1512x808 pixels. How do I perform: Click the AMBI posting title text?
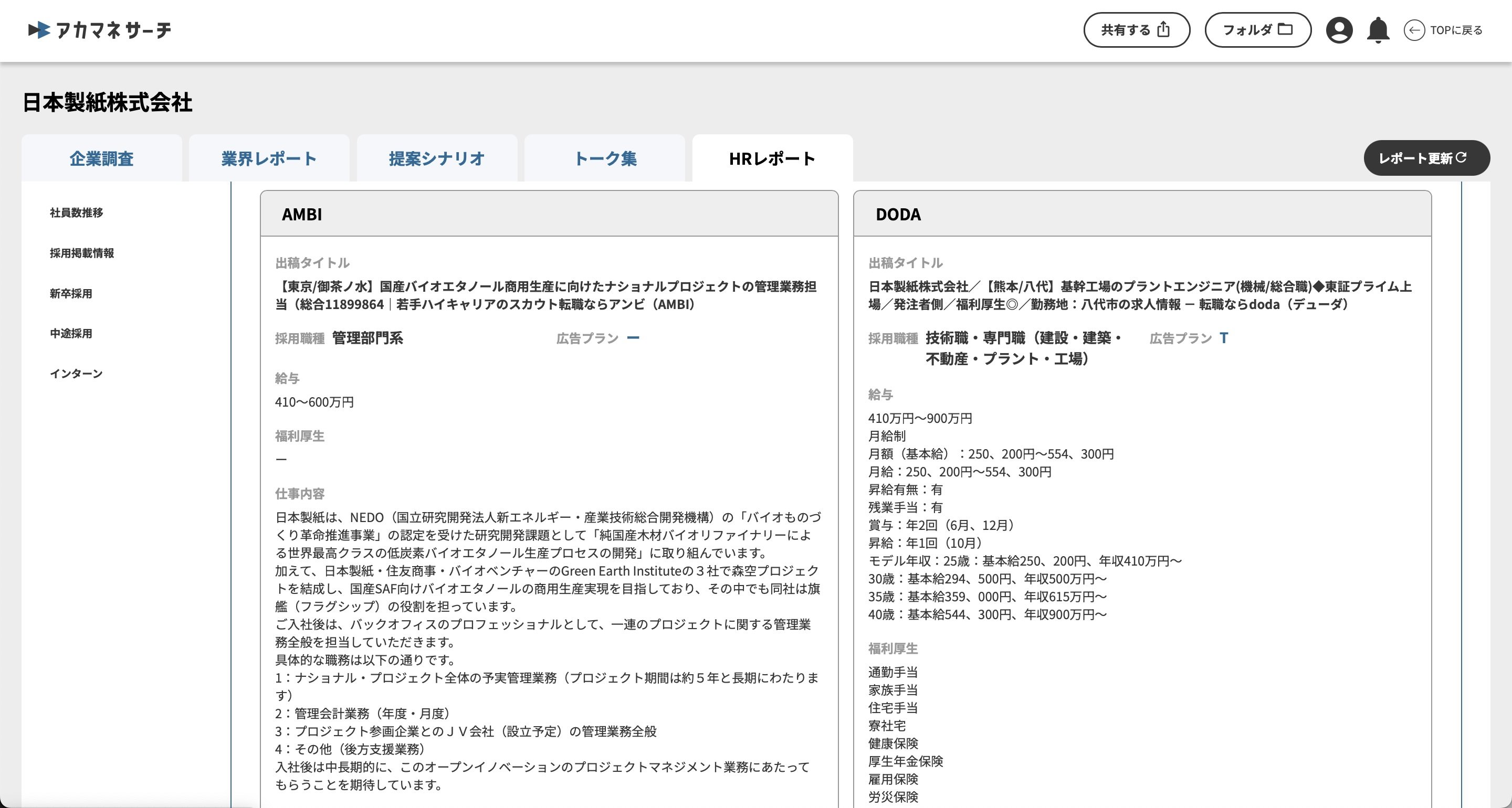(546, 295)
